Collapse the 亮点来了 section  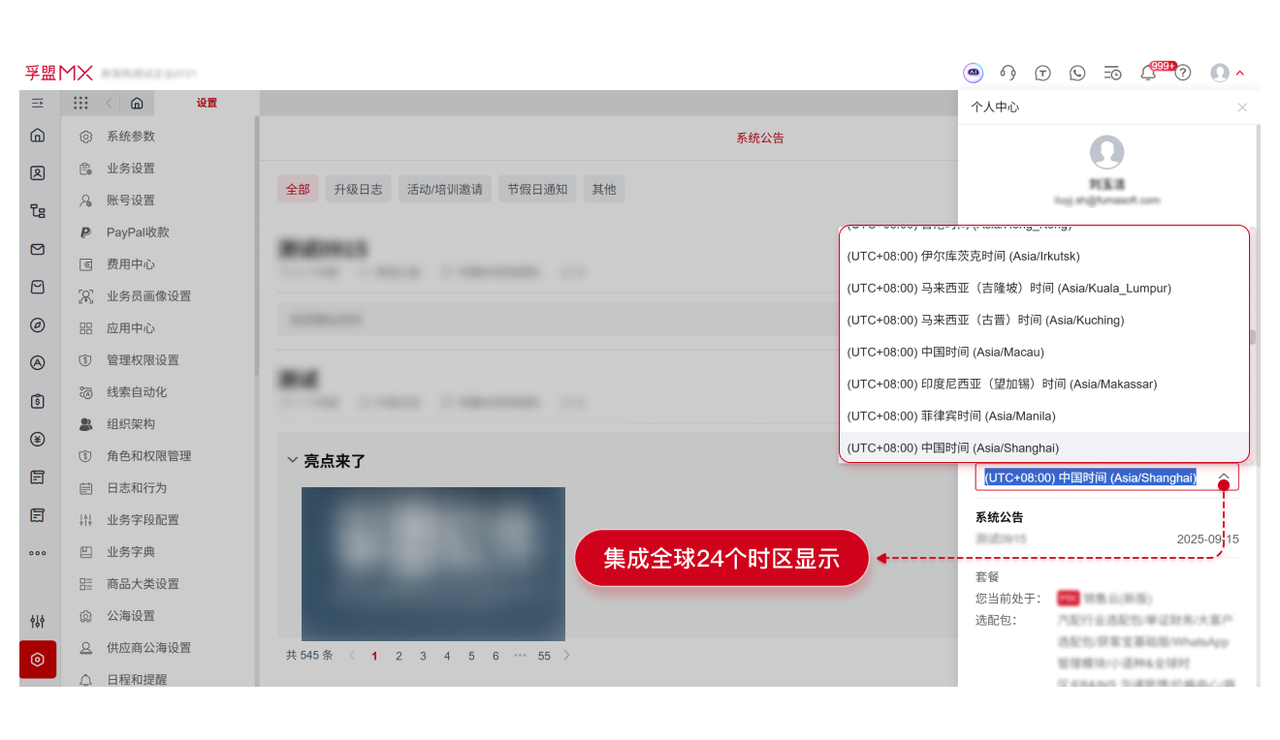click(293, 460)
